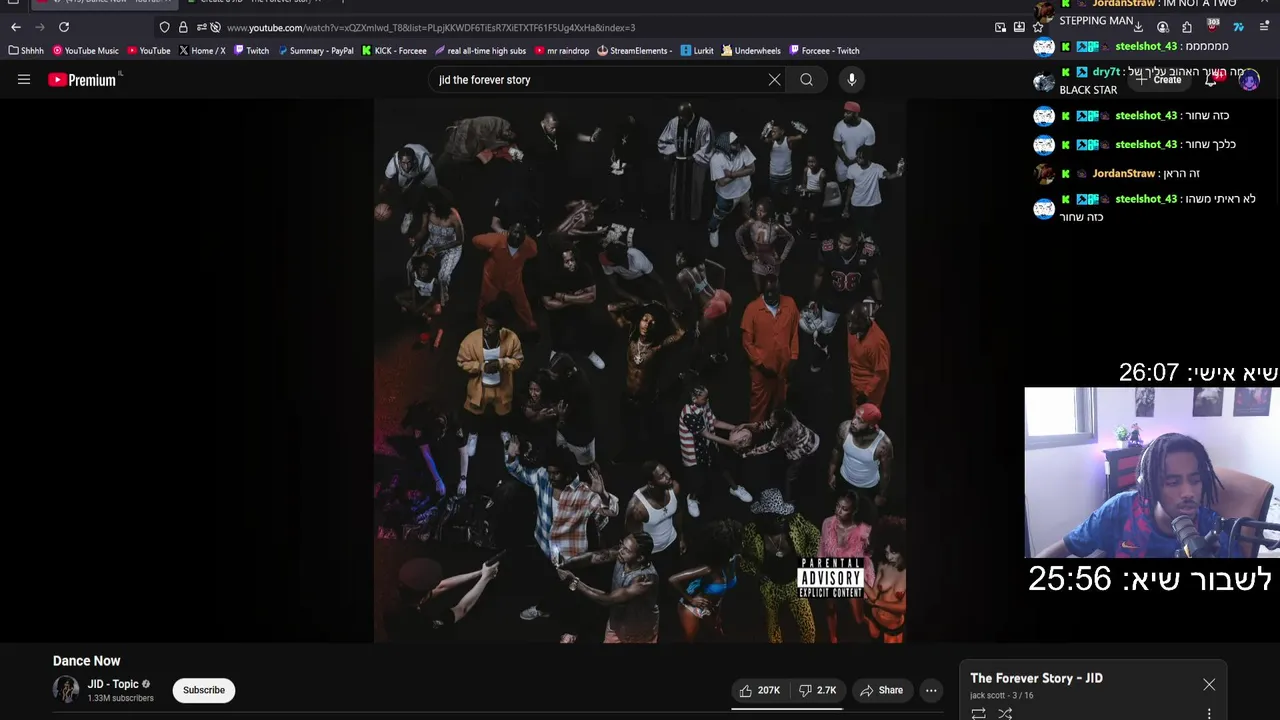Start voice search with microphone
The image size is (1280, 720).
[x=851, y=80]
